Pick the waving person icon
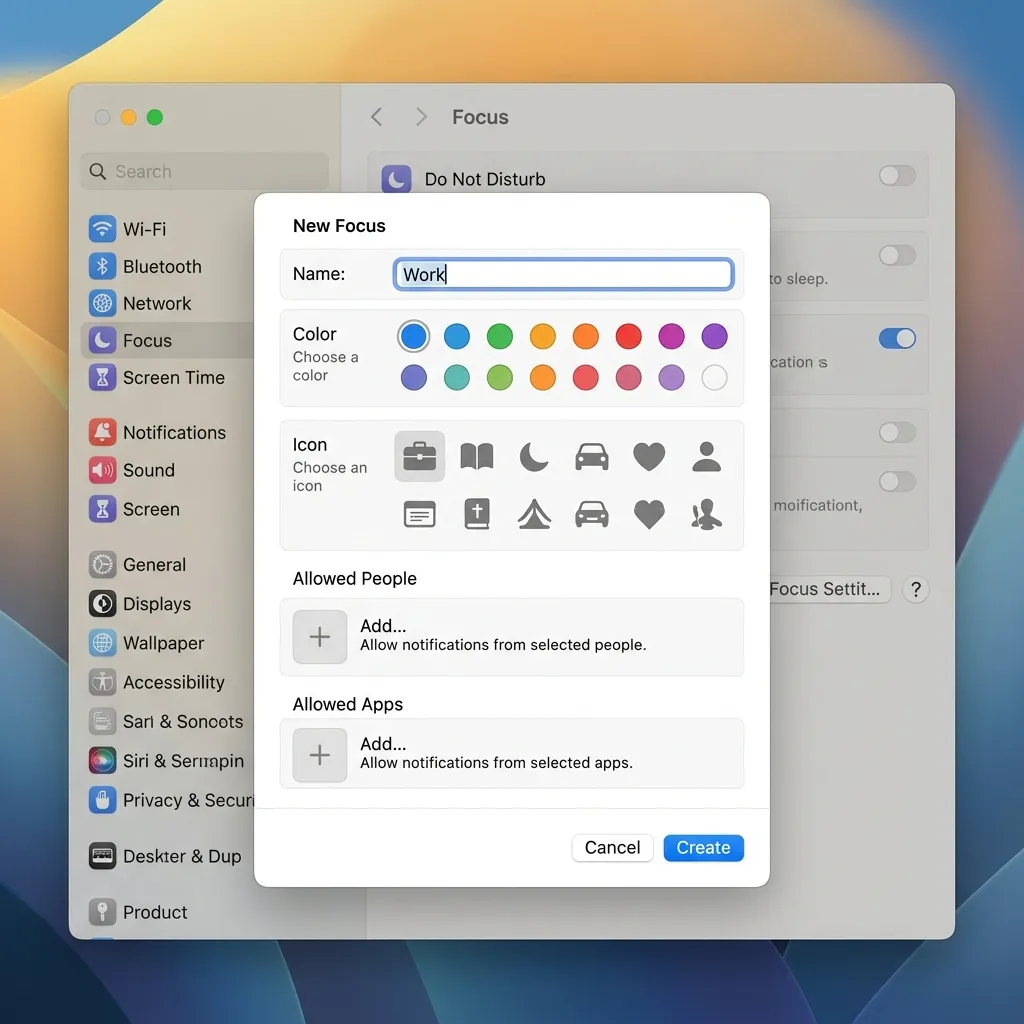This screenshot has width=1024, height=1024. point(707,514)
